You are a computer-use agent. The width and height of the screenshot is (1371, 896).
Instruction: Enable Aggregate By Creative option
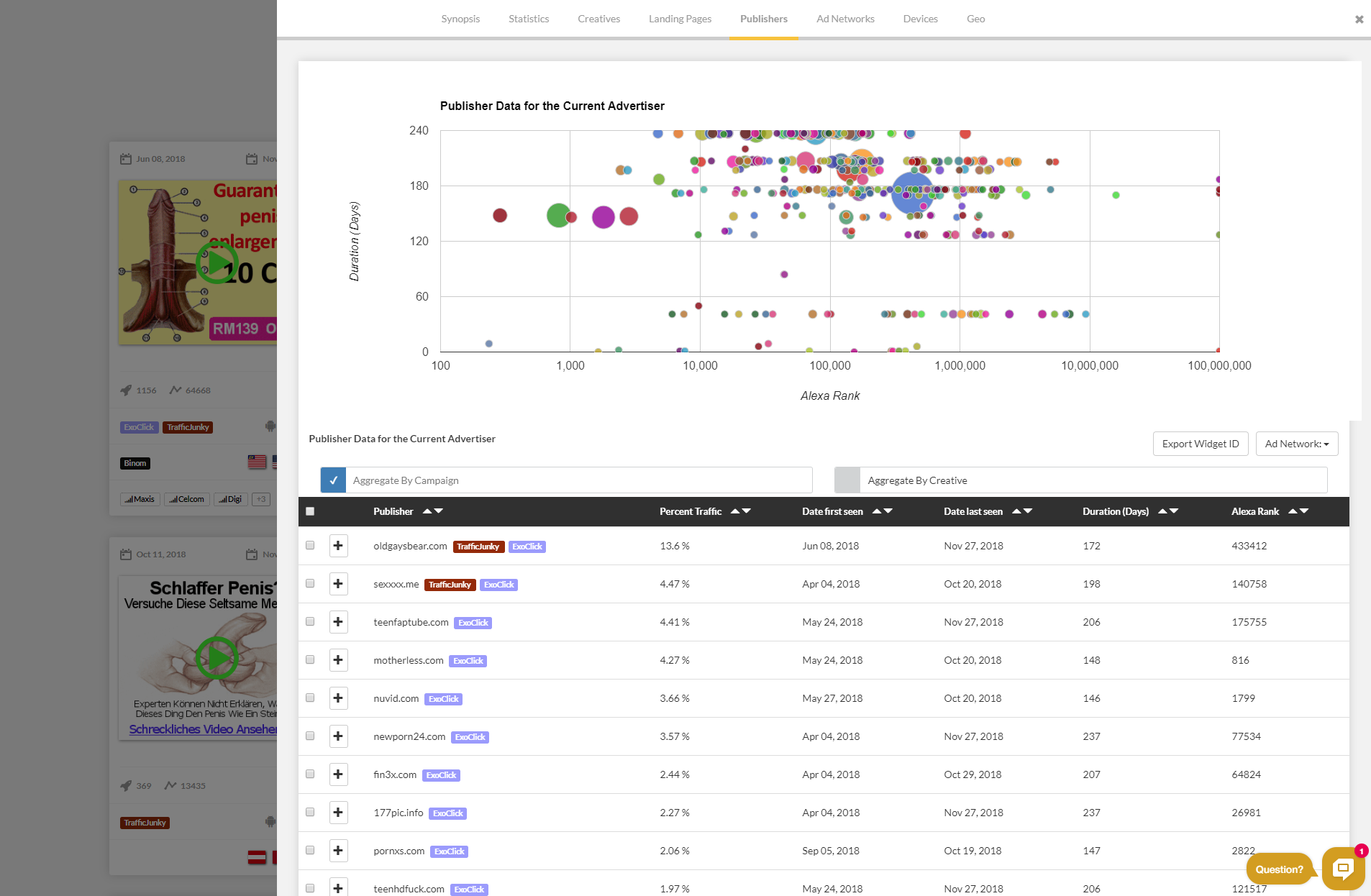pyautogui.click(x=847, y=480)
